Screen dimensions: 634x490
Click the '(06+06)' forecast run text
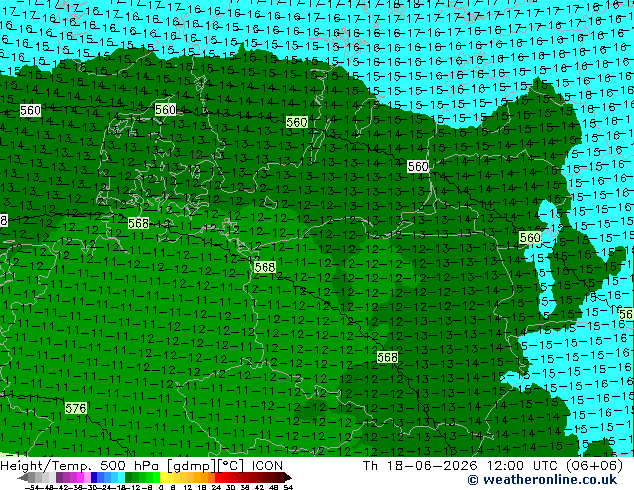pos(594,466)
